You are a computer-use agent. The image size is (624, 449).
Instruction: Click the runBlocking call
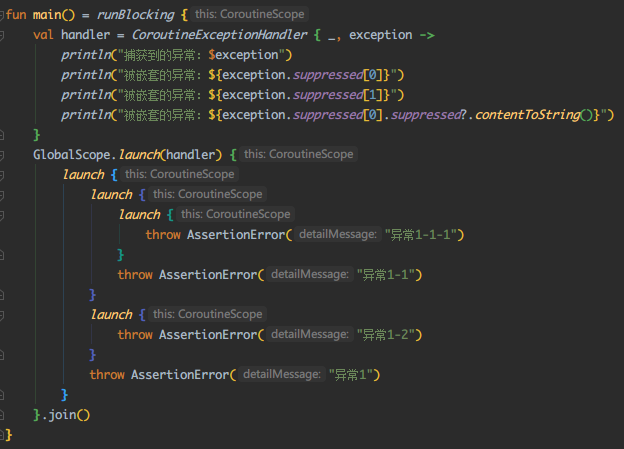[x=135, y=15]
